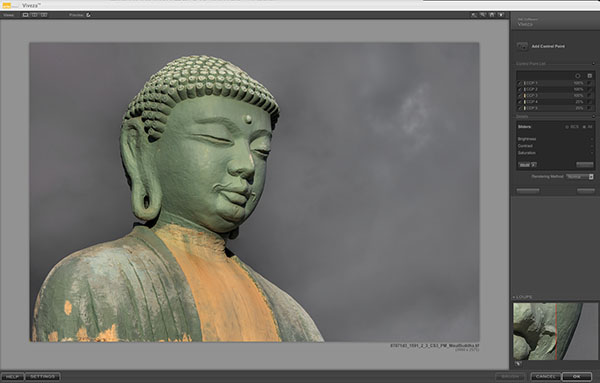Disable the CCP 5 control point checkbox

coord(520,108)
